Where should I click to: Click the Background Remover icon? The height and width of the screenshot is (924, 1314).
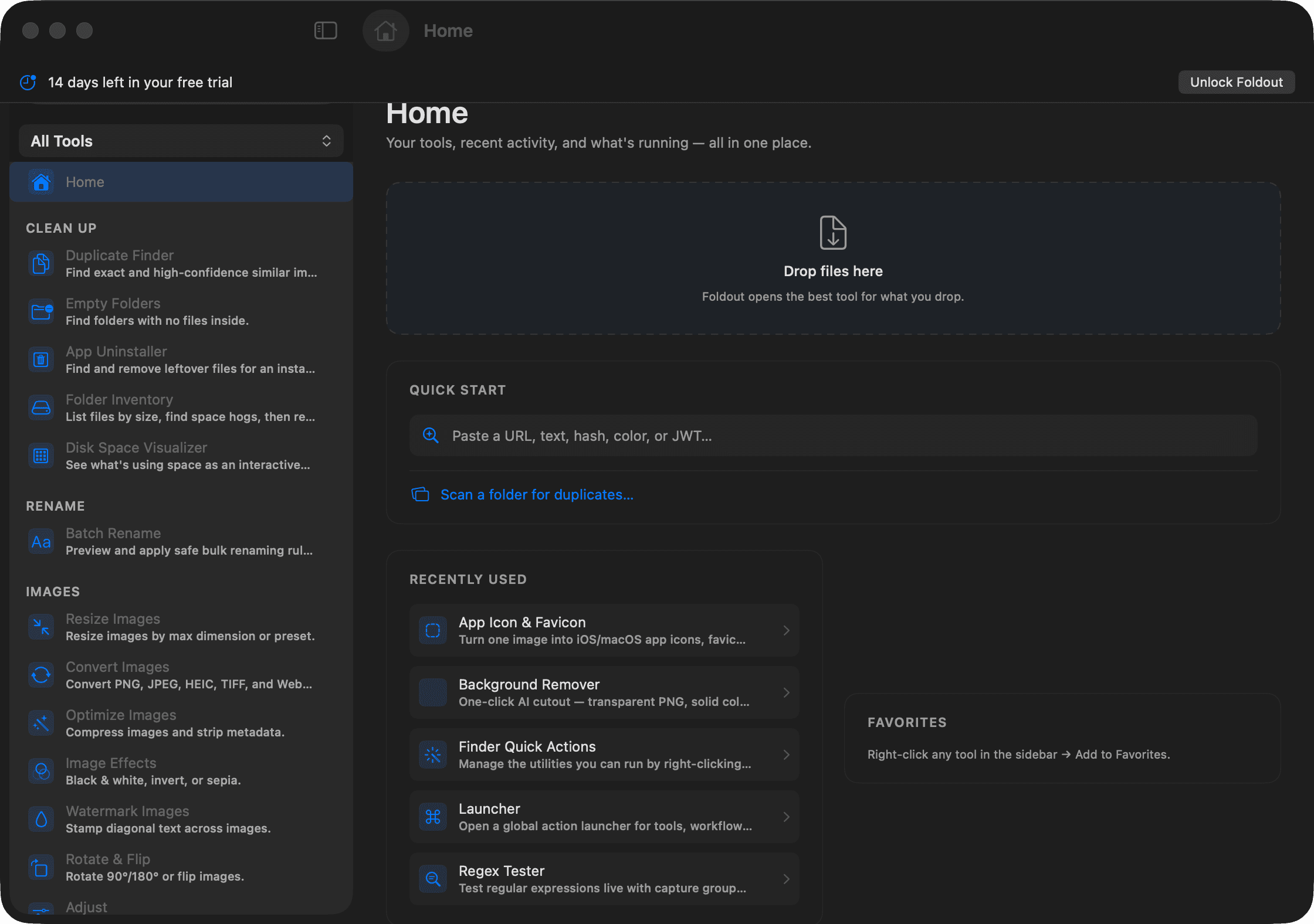(433, 692)
